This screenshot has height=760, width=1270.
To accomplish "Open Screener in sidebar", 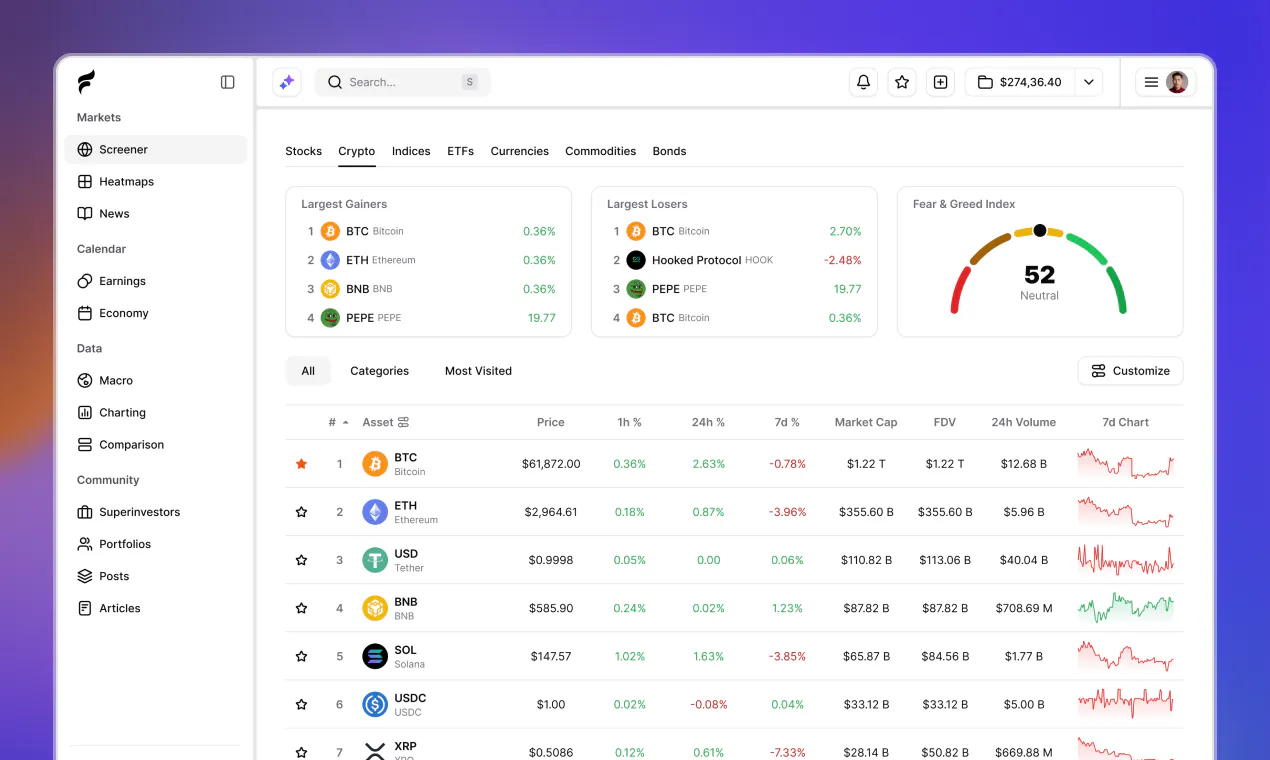I will coord(155,149).
